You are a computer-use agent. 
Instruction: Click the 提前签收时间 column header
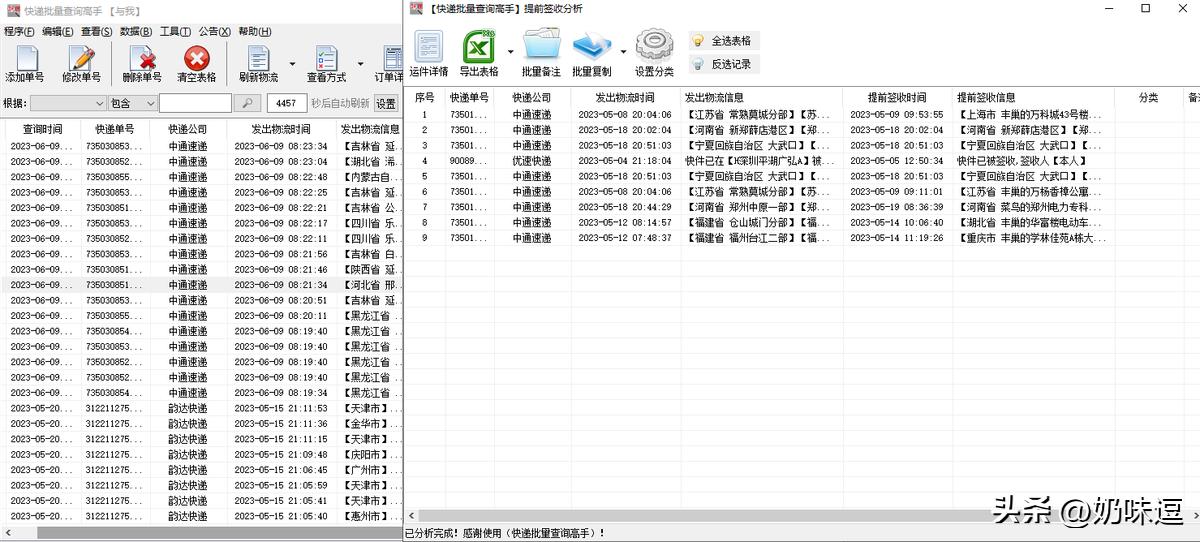(x=897, y=97)
